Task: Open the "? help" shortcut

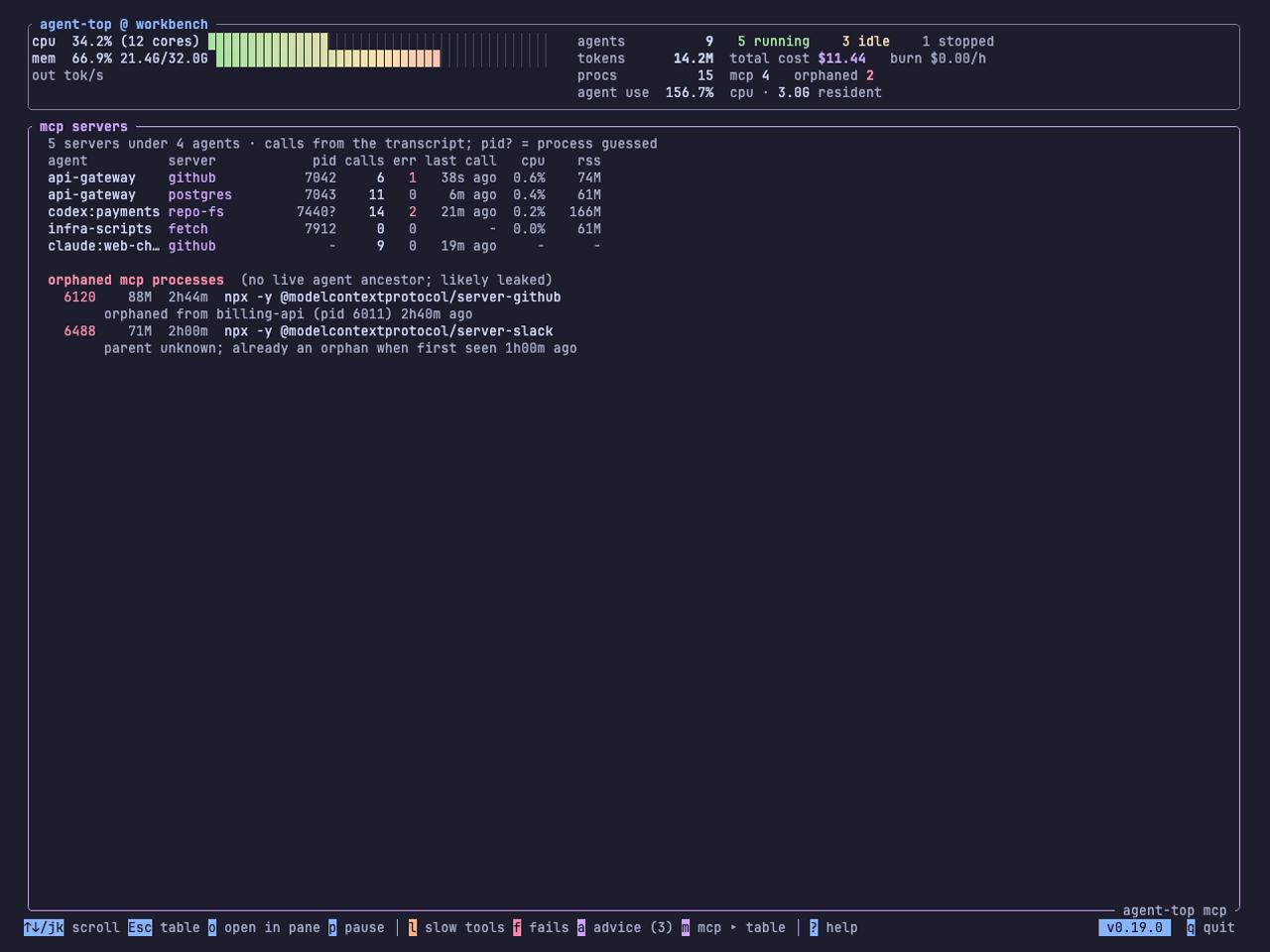Action: (x=833, y=928)
